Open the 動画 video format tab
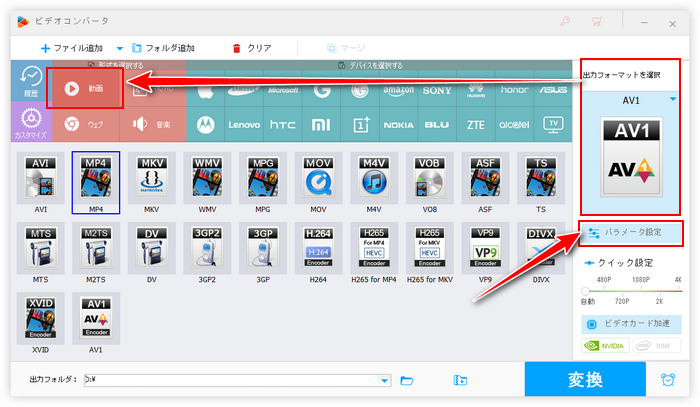 (x=85, y=88)
